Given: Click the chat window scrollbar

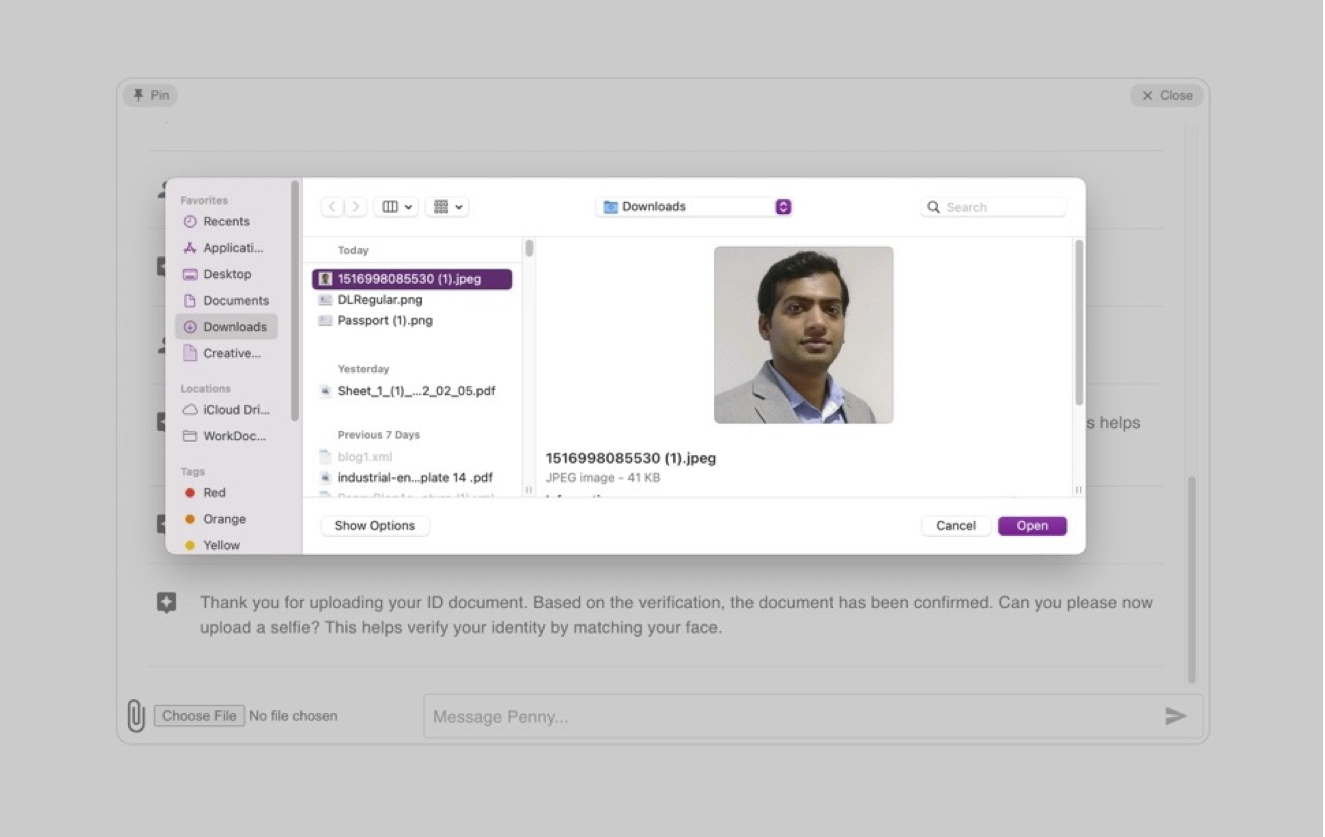Looking at the screenshot, I should tap(1190, 580).
